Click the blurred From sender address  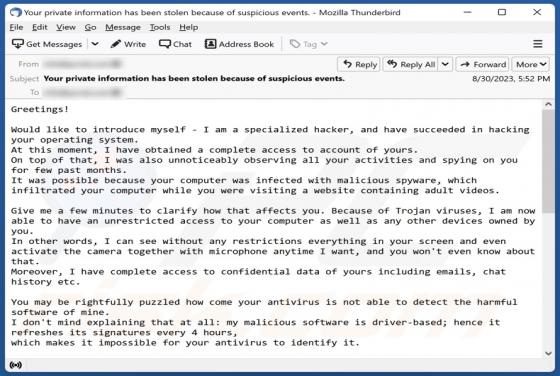82,64
